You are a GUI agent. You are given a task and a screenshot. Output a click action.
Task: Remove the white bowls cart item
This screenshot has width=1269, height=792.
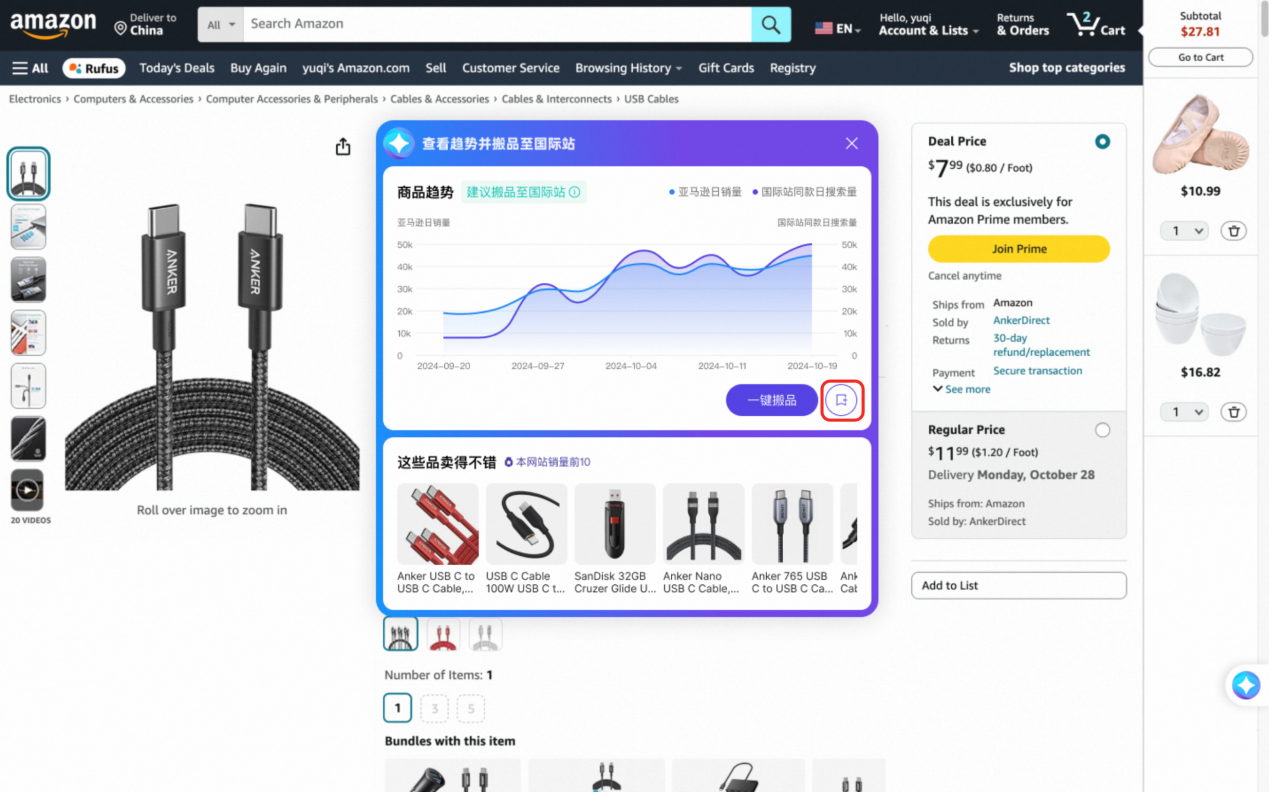[x=1234, y=412]
